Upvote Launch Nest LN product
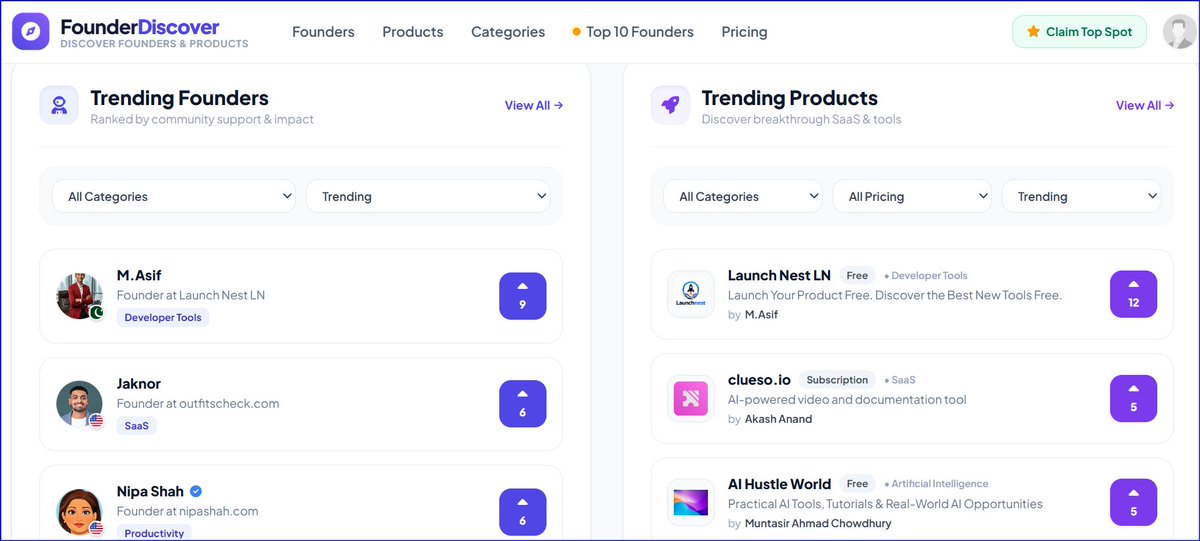The width and height of the screenshot is (1200, 541). pos(1134,294)
